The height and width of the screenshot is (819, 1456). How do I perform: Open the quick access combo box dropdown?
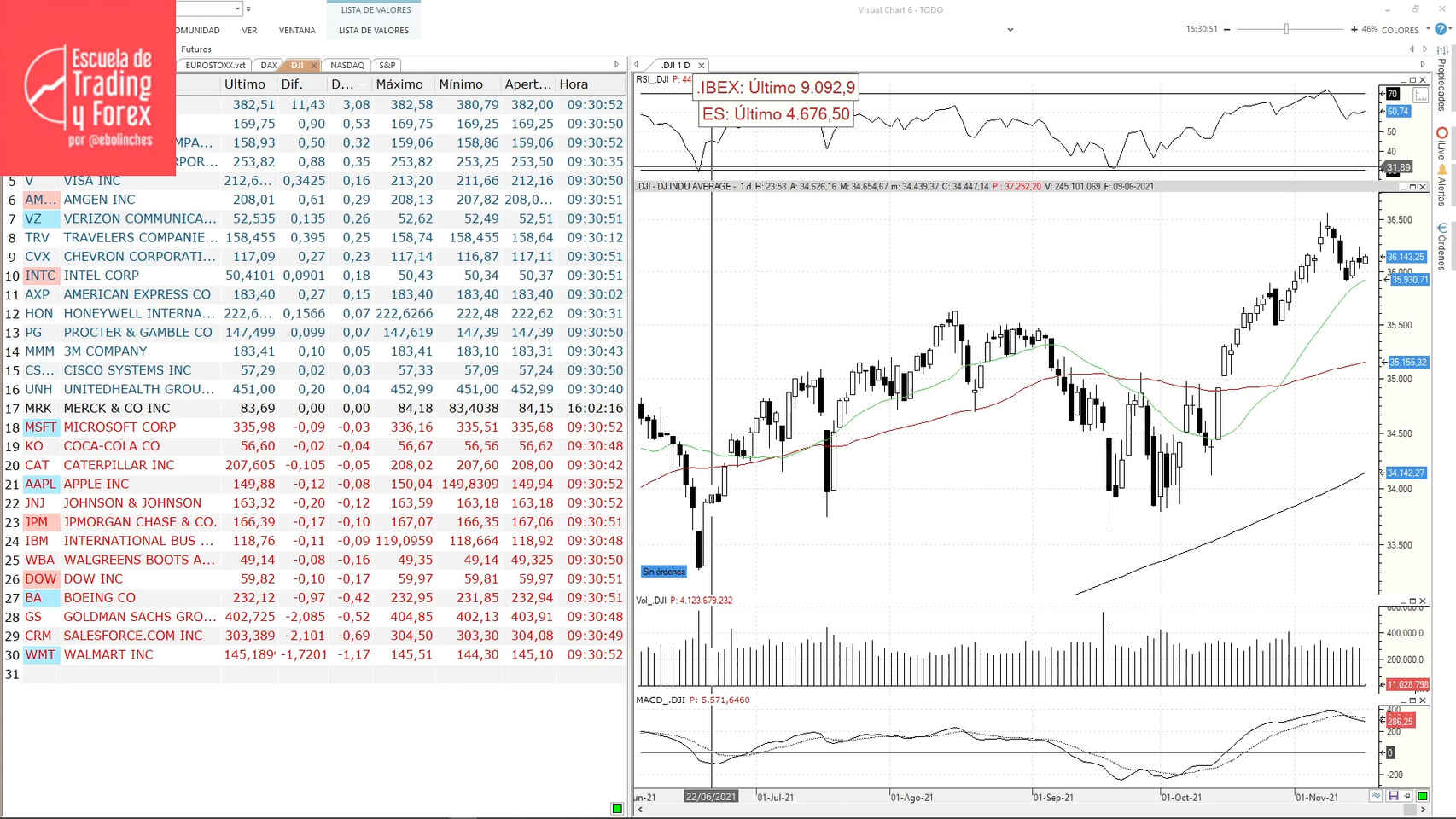(x=237, y=9)
